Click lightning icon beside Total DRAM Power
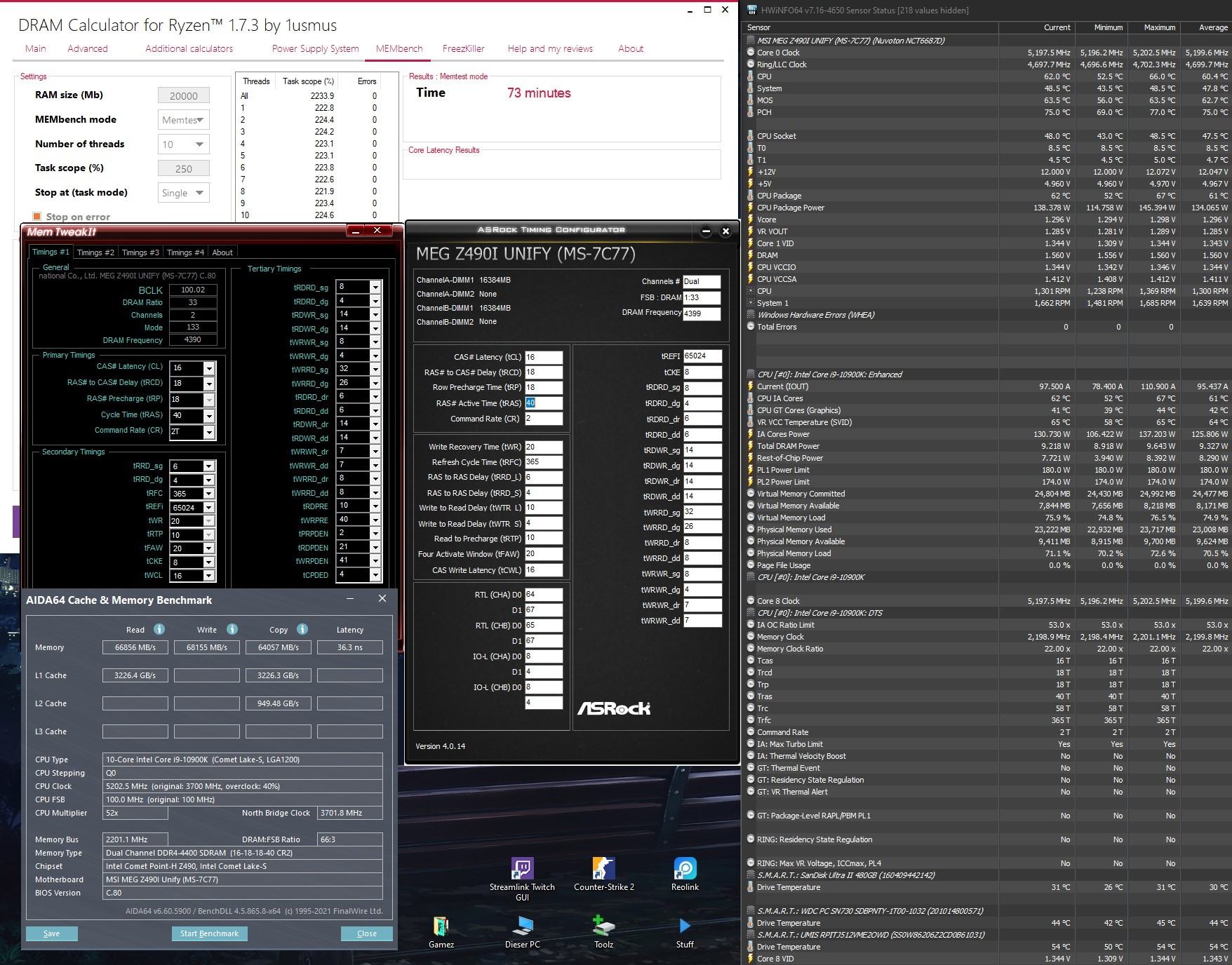 [x=750, y=446]
